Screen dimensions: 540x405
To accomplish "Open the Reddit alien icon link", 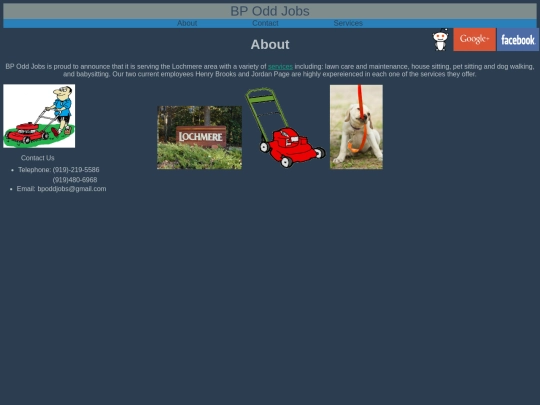I will coord(440,40).
